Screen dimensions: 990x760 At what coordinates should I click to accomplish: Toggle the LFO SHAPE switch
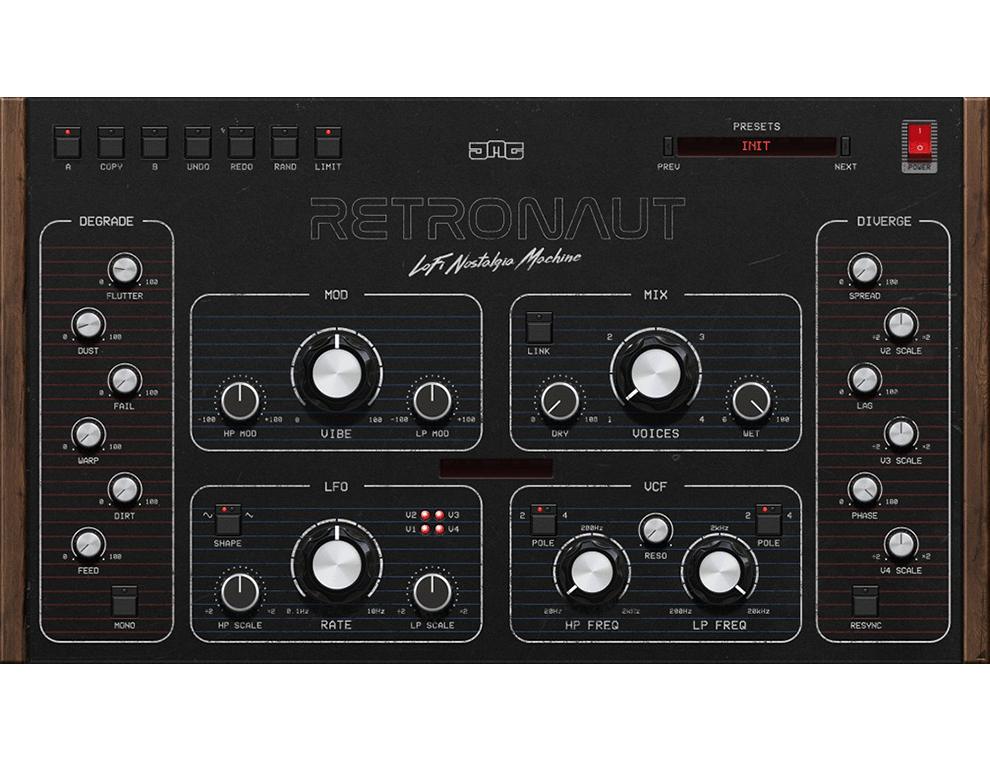click(x=228, y=519)
